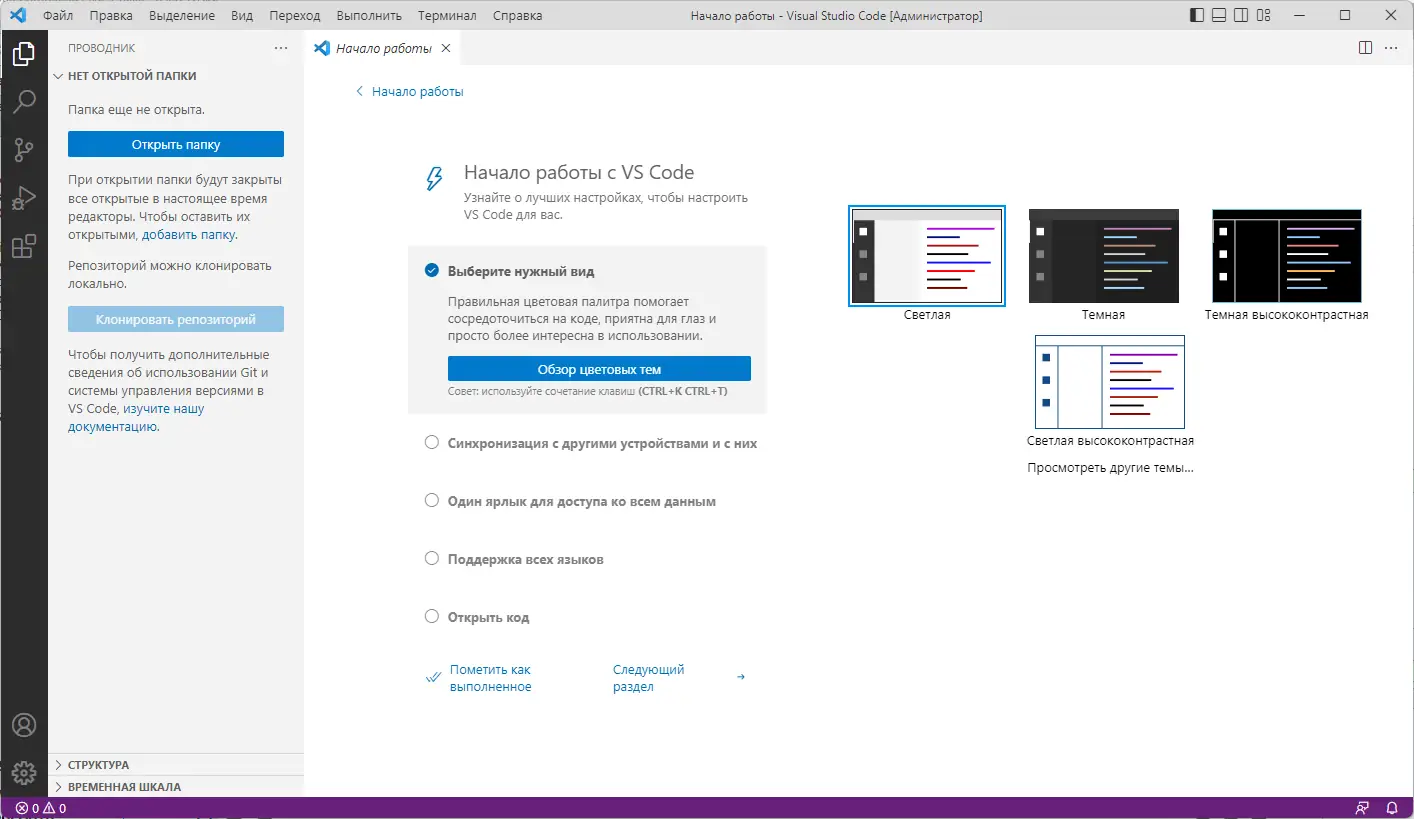This screenshot has height=819, width=1414.
Task: Split the editor to the right
Action: tap(1366, 48)
